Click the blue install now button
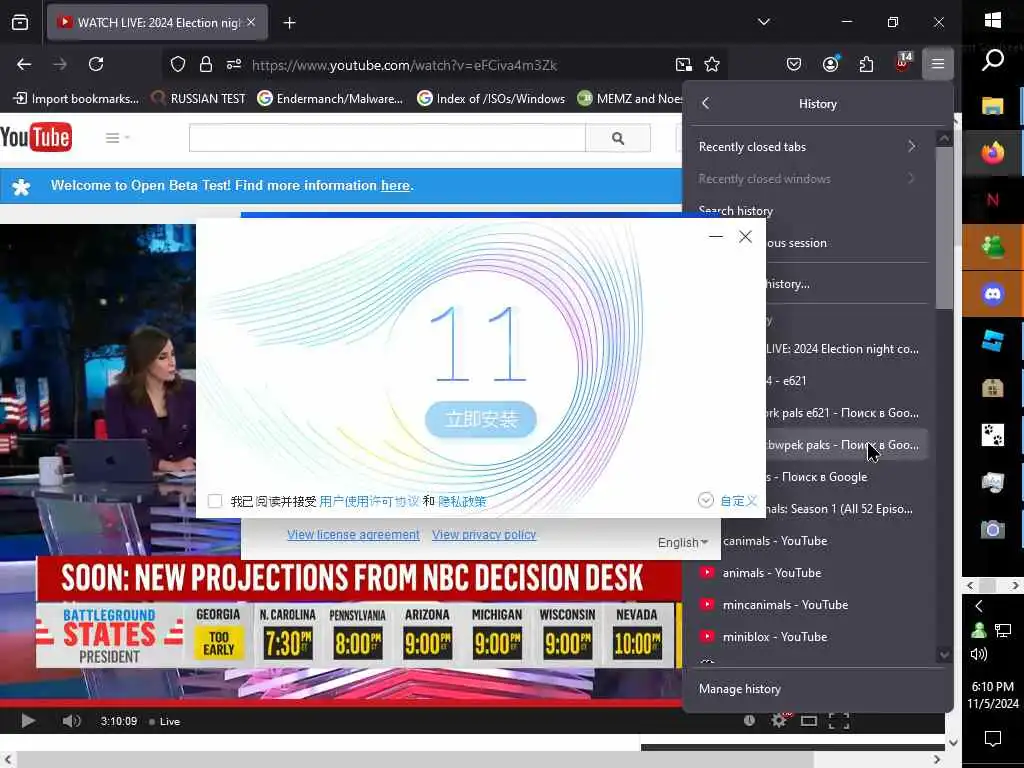The width and height of the screenshot is (1024, 768). point(481,419)
